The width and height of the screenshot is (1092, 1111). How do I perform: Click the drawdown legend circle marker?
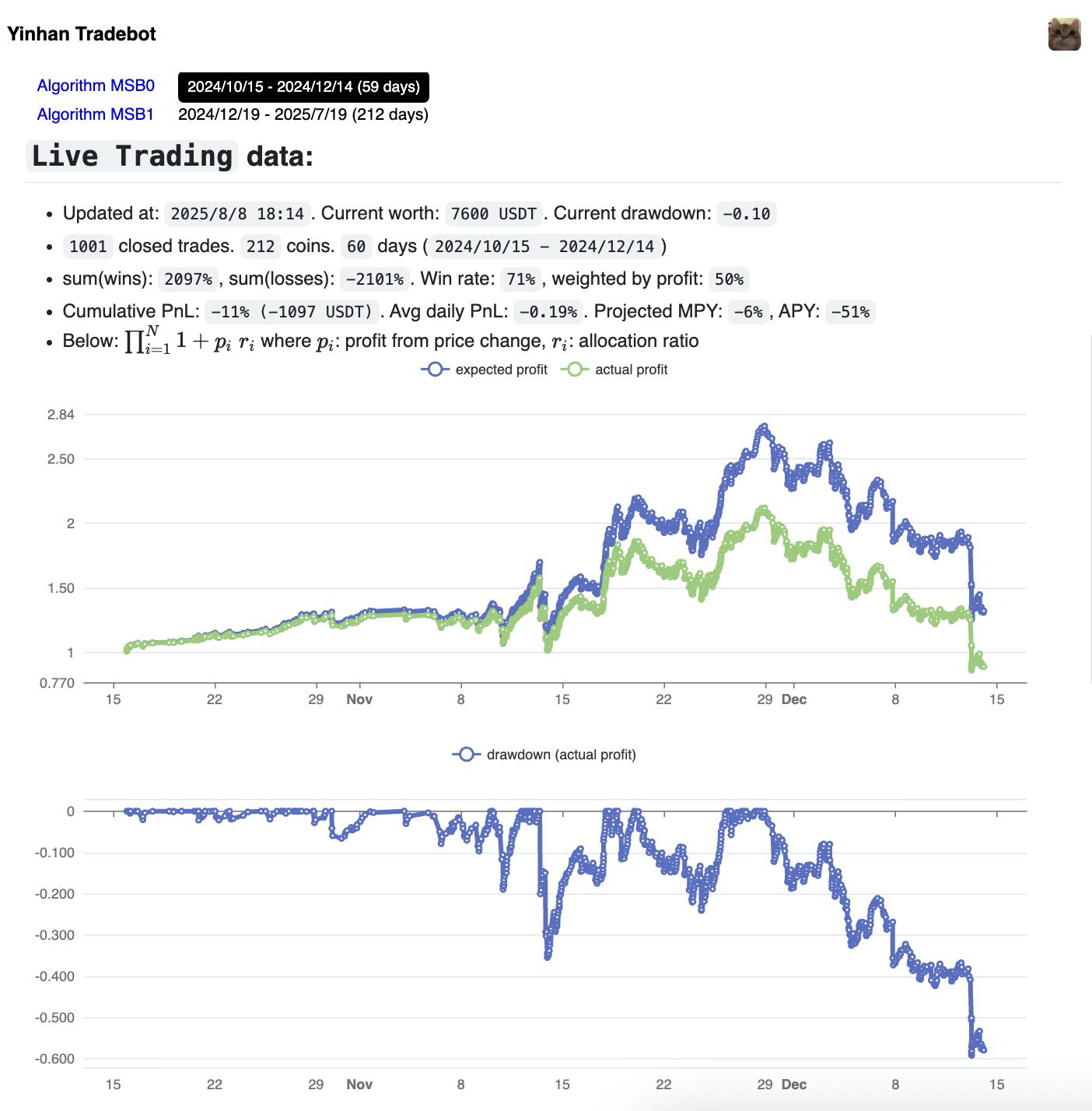point(466,755)
